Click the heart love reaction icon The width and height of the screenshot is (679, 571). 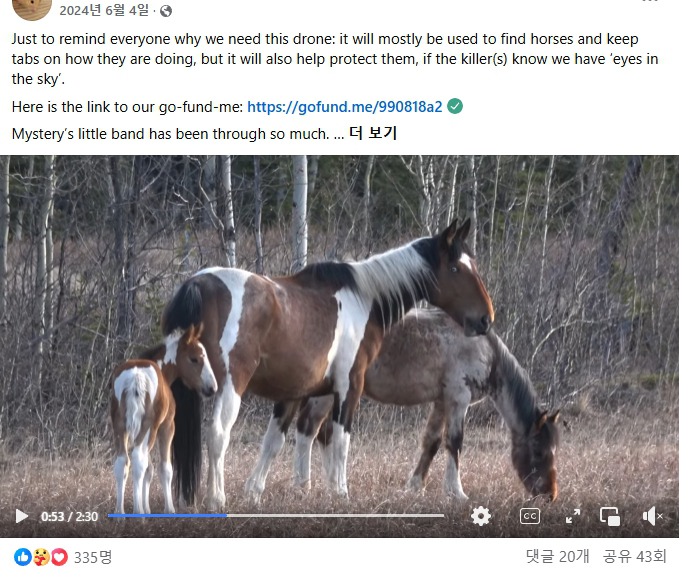pos(60,557)
